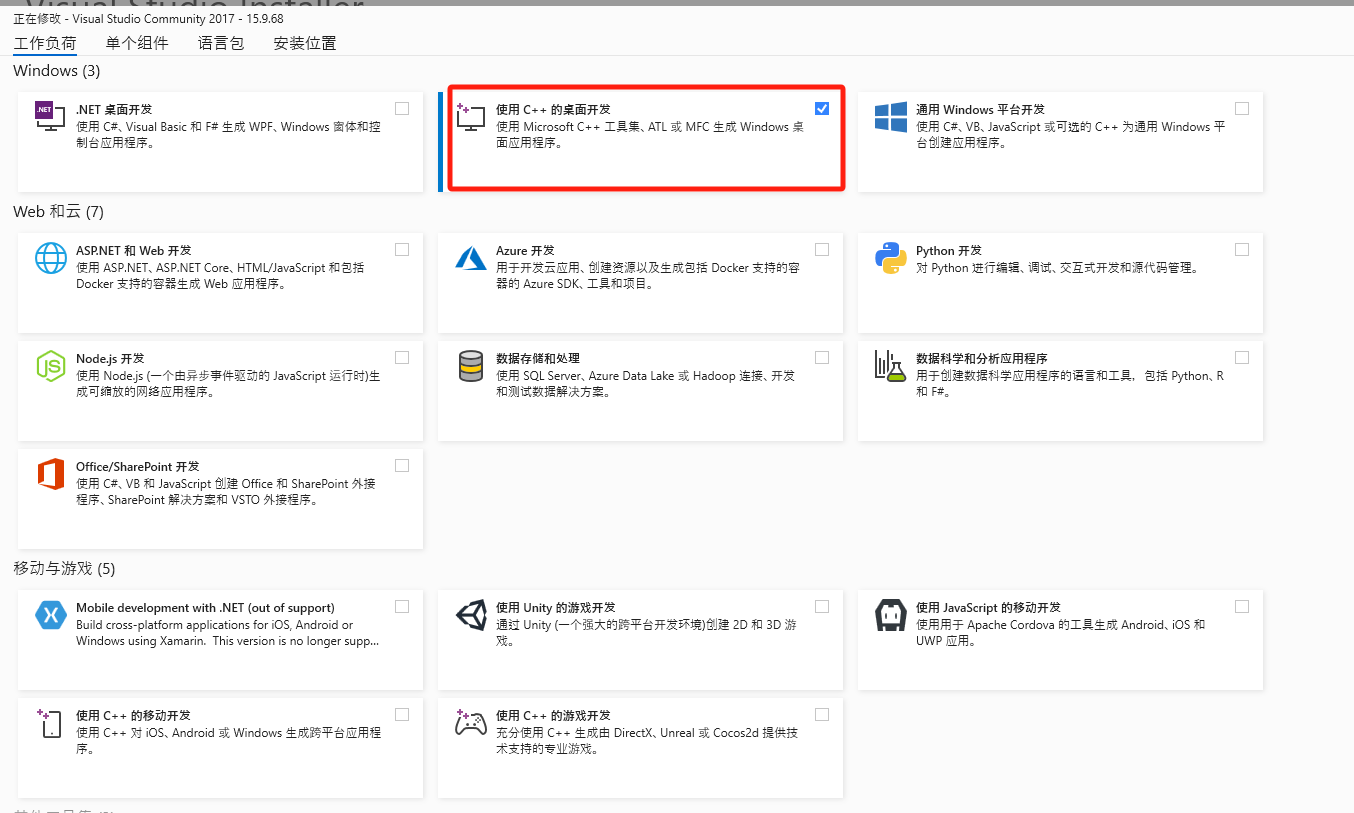
Task: Enable 数据科学和分析应用程序 checkbox
Action: pyautogui.click(x=1242, y=357)
